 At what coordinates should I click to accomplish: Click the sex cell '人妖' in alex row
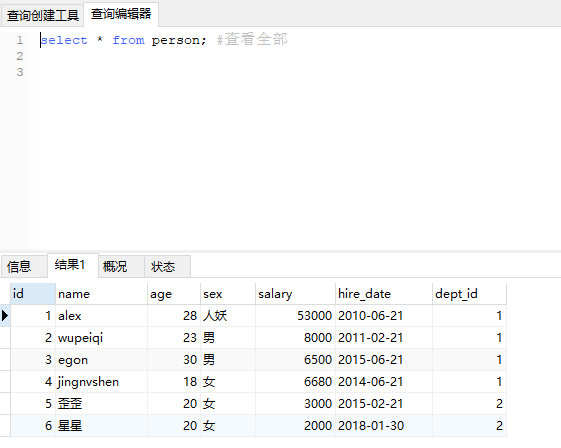coord(228,316)
